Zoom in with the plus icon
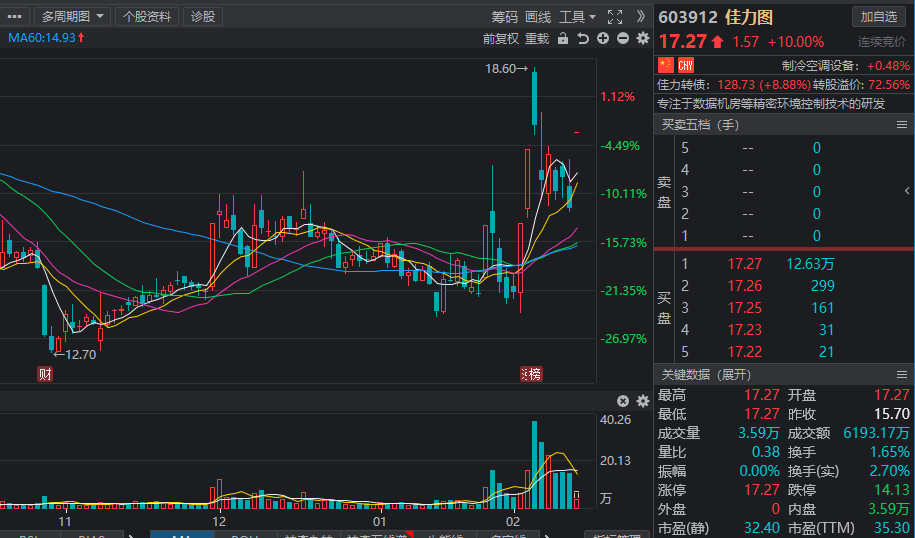The image size is (915, 538). pos(603,39)
